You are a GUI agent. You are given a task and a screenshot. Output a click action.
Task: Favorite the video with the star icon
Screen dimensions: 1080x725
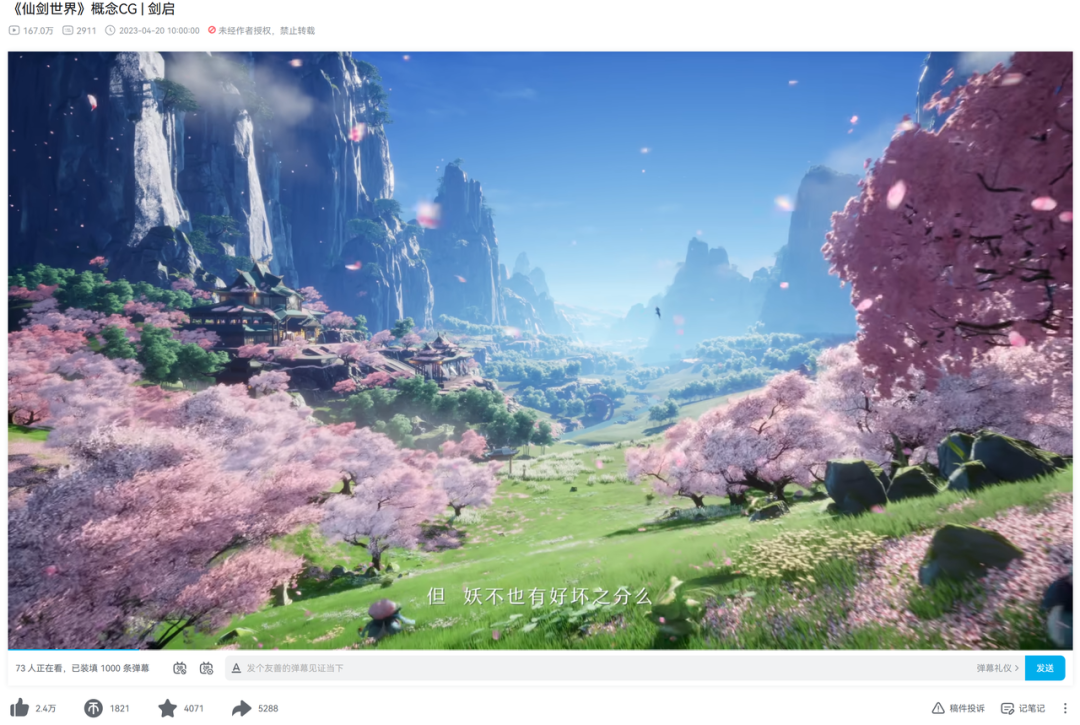167,708
